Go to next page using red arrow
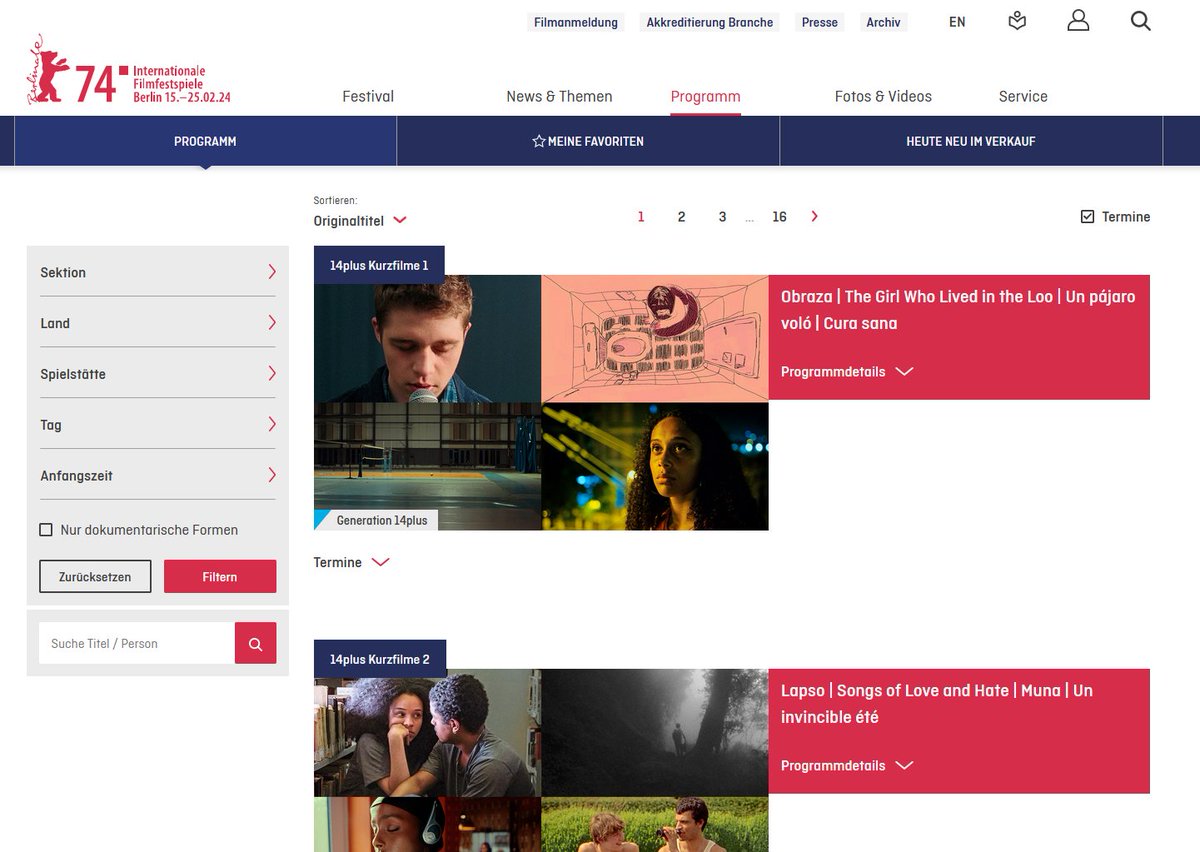Viewport: 1200px width, 852px height. pyautogui.click(x=814, y=216)
